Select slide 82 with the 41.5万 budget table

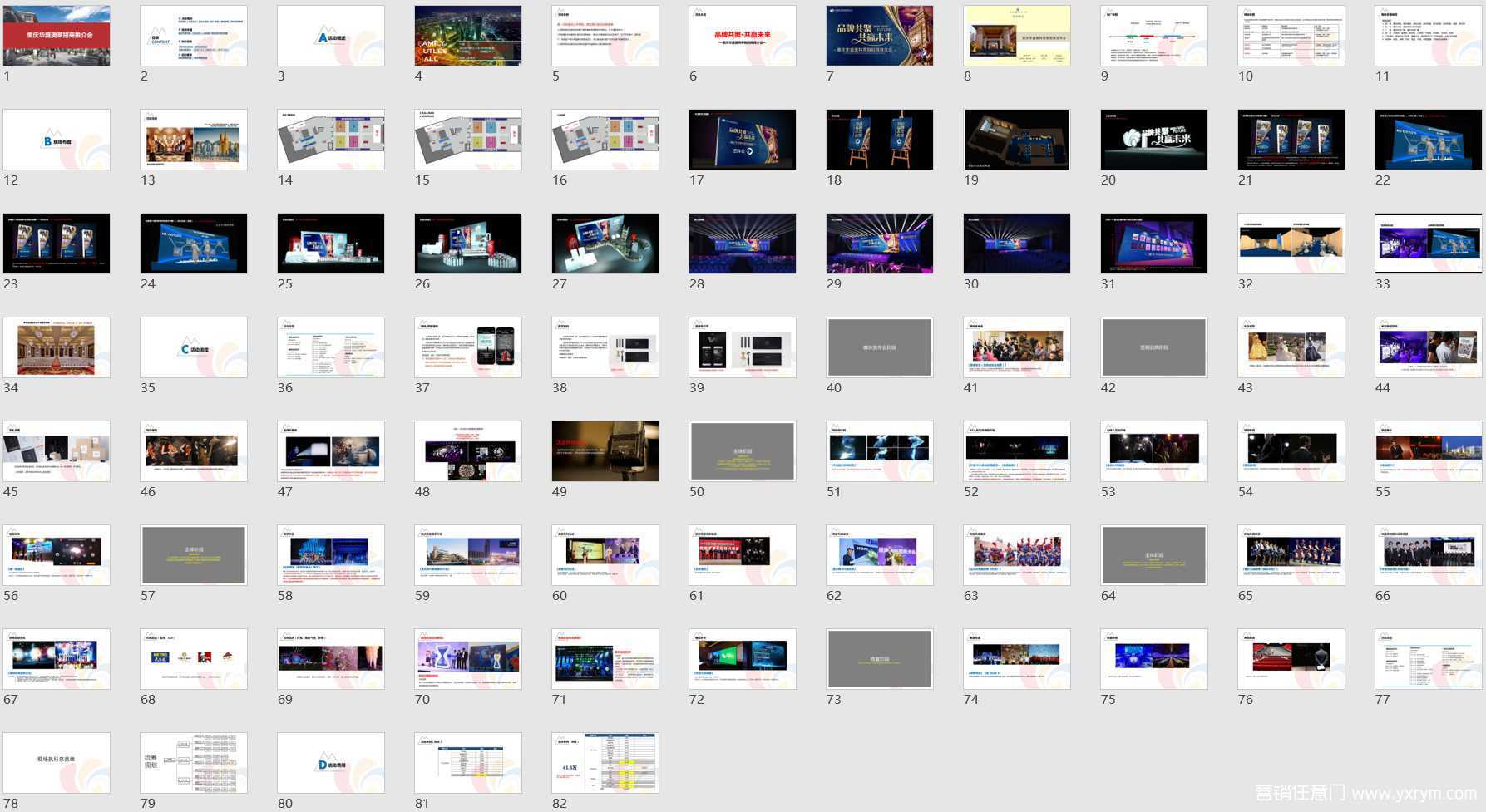coord(605,763)
